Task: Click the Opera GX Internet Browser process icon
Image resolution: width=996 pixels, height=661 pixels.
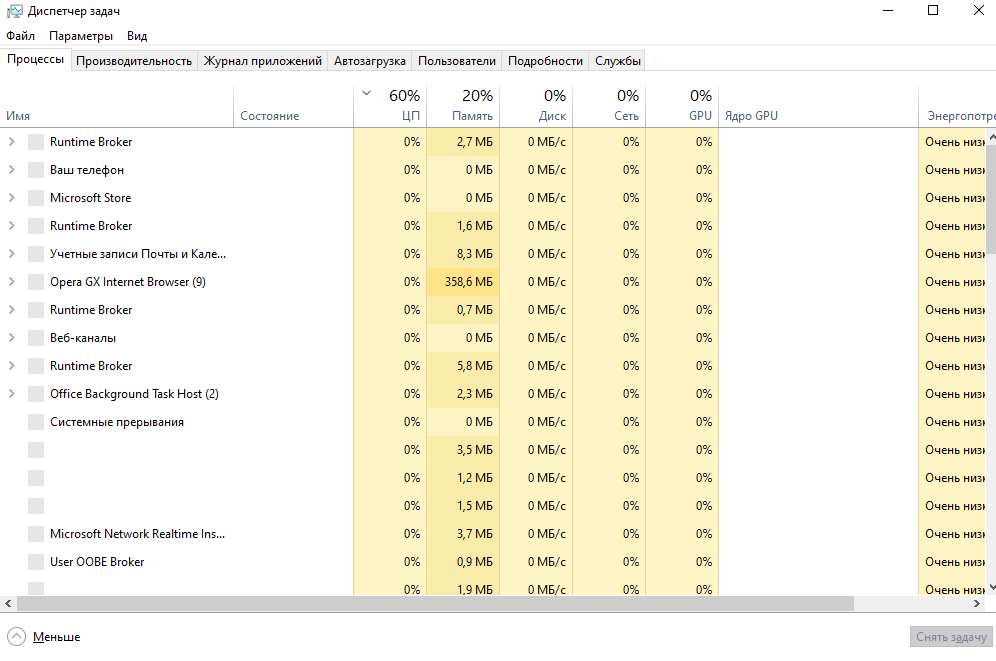Action: coord(36,282)
